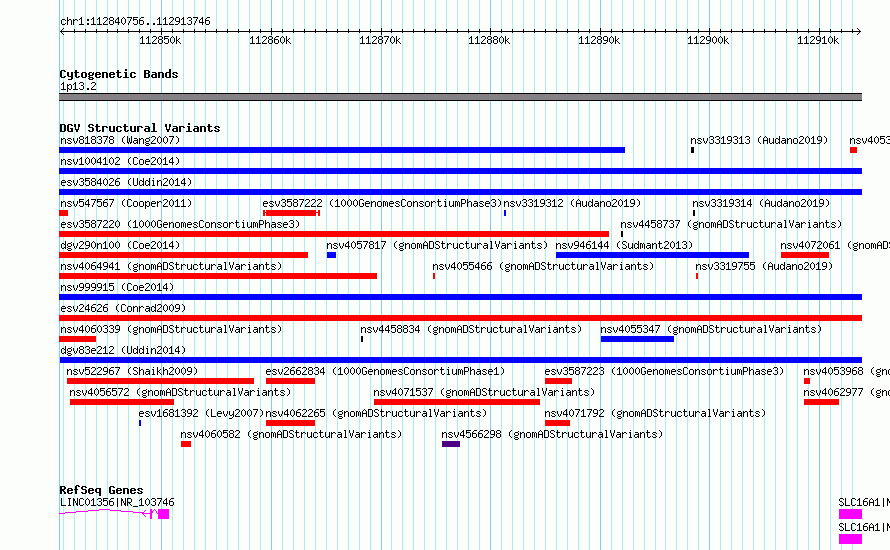
Task: Click the 112850k ruler tick label
Action: click(160, 40)
